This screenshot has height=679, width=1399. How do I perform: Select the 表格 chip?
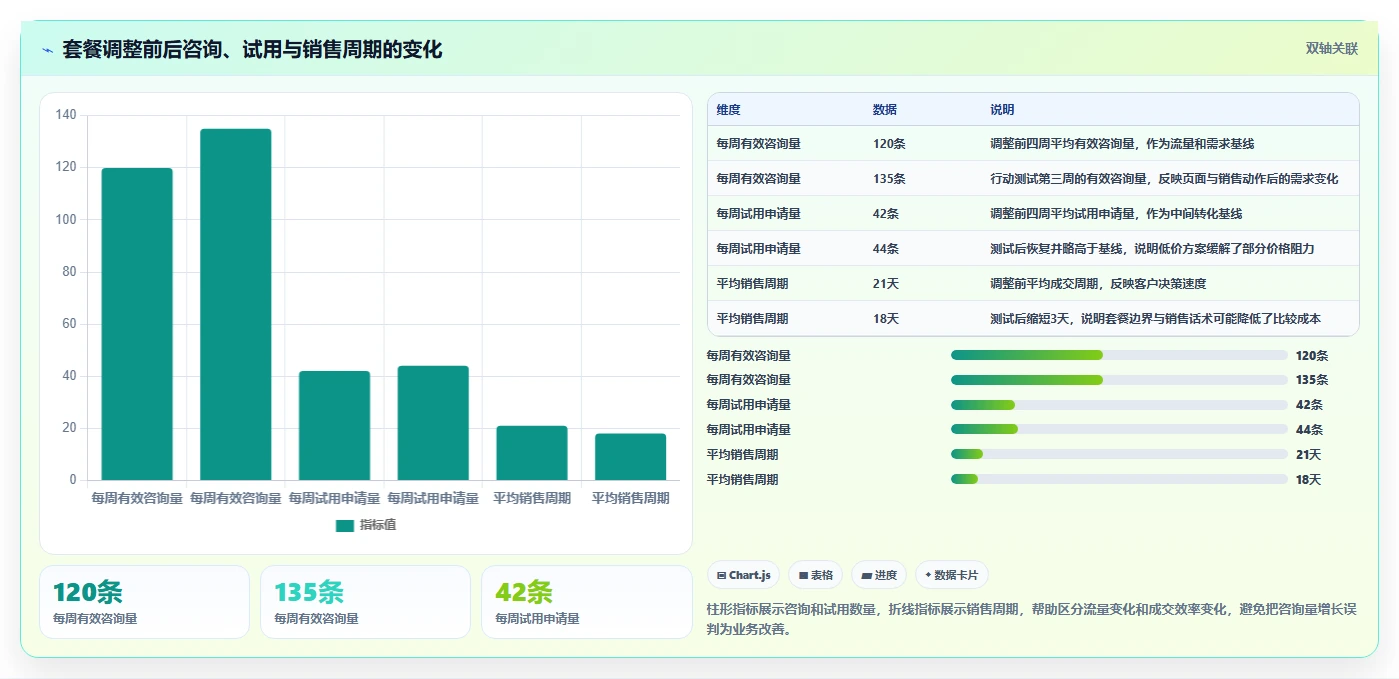click(816, 575)
